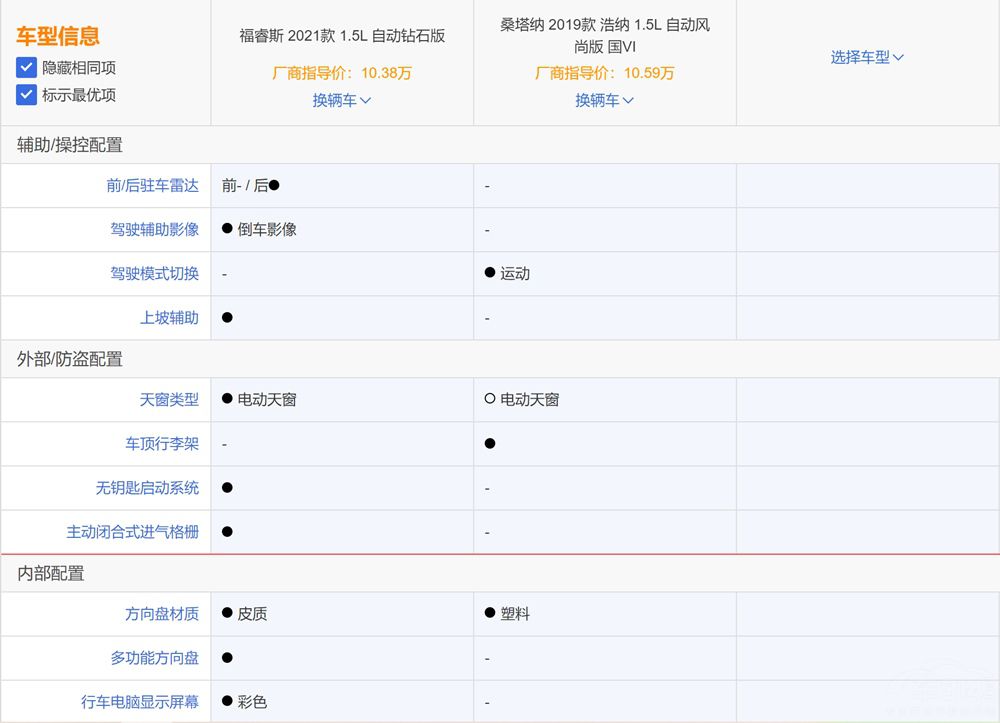Open the 天窗类型 link

[x=169, y=399]
